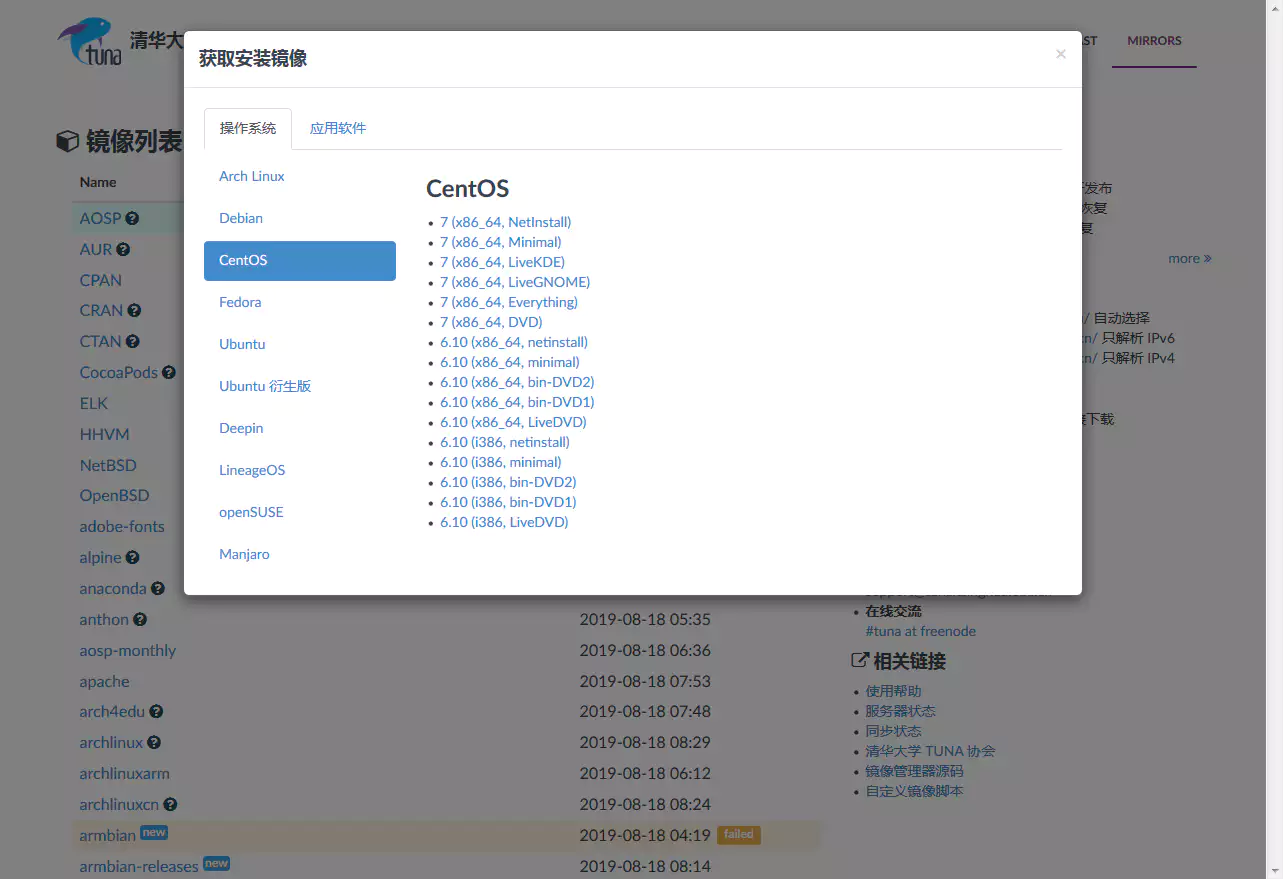Image resolution: width=1283 pixels, height=879 pixels.
Task: Click the failed status badge beside armbian
Action: pos(738,835)
